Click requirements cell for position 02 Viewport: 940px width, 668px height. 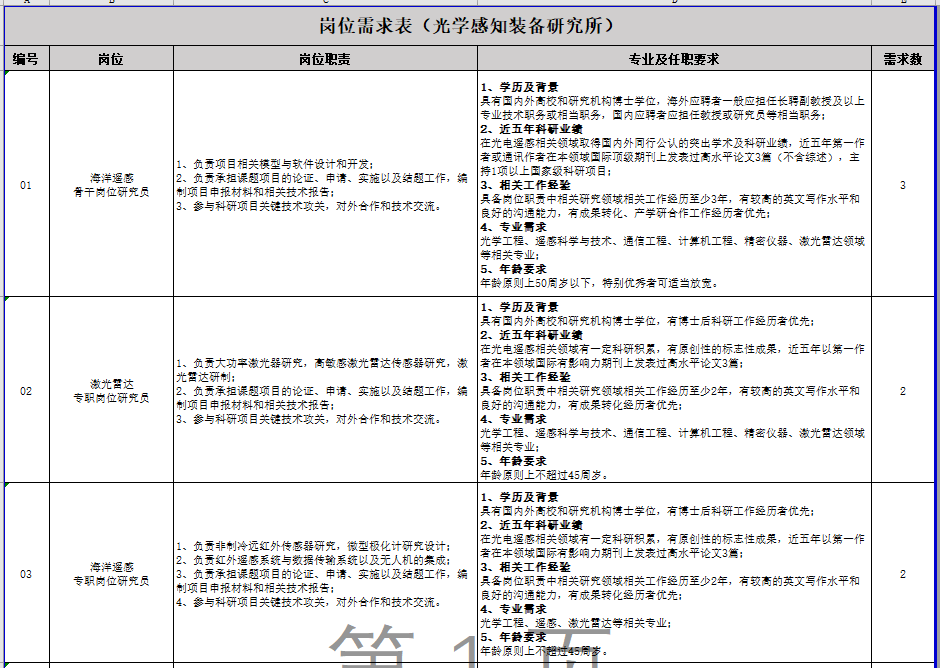point(674,390)
